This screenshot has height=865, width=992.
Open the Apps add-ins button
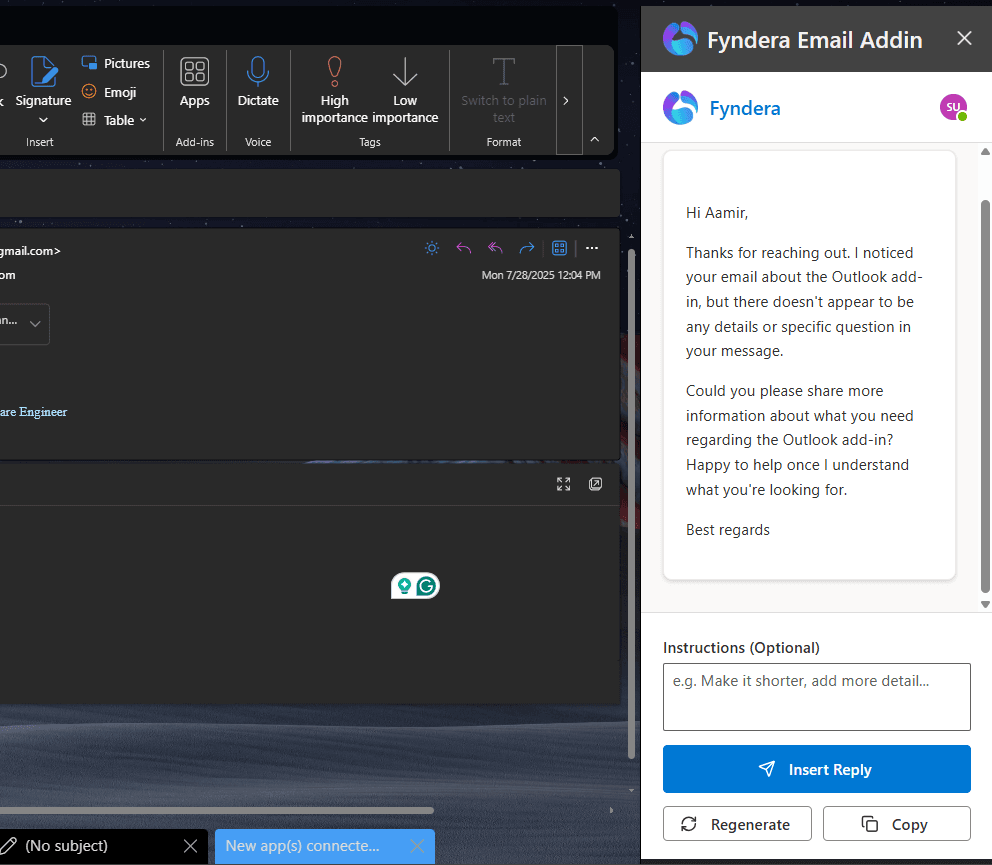194,82
